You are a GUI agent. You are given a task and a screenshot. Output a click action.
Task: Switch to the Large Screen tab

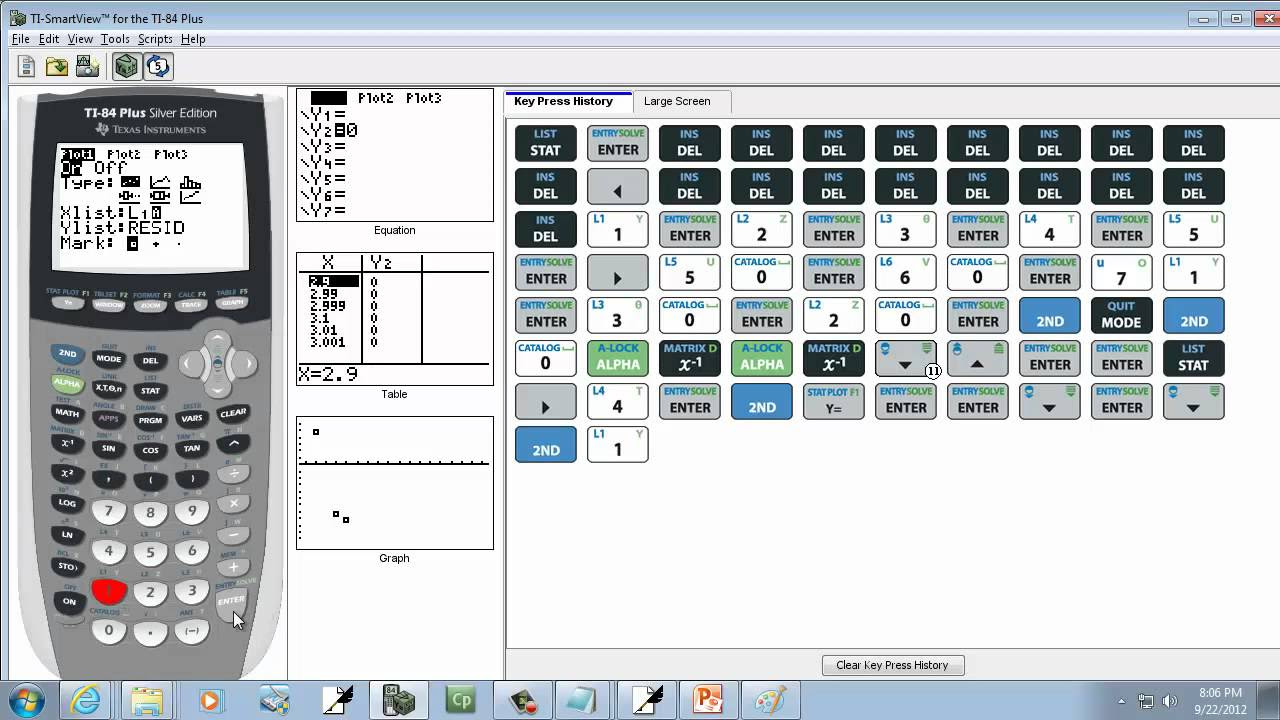pos(677,101)
